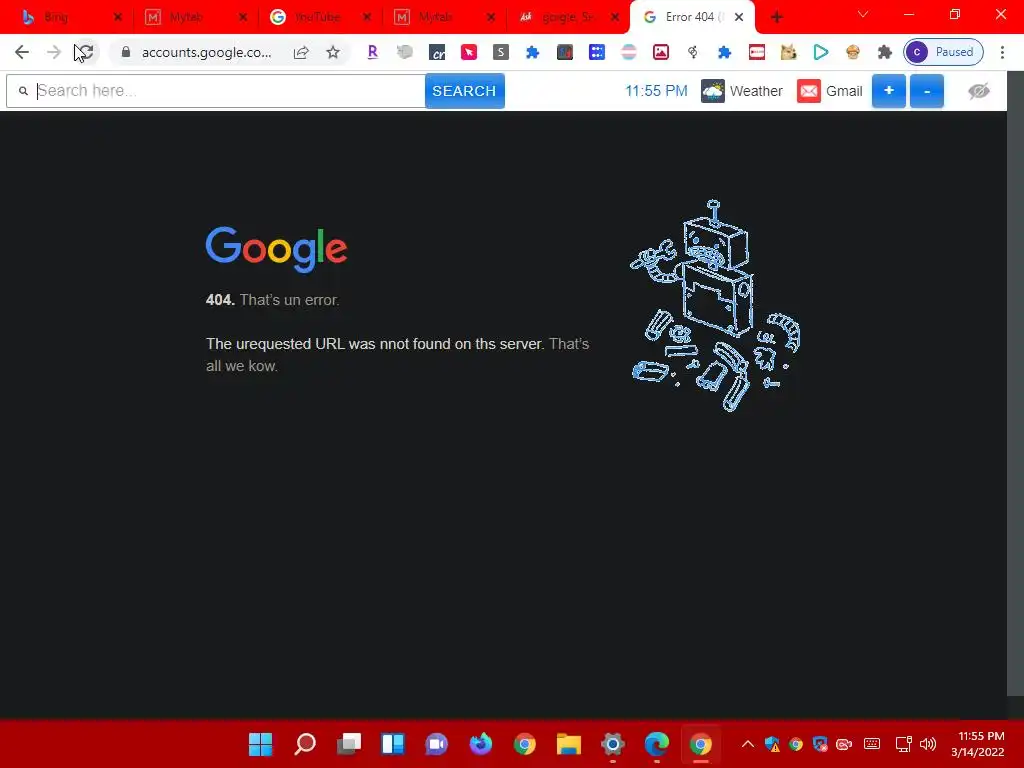Open the taskbar clock and date
This screenshot has width=1024, height=768.
pos(978,744)
